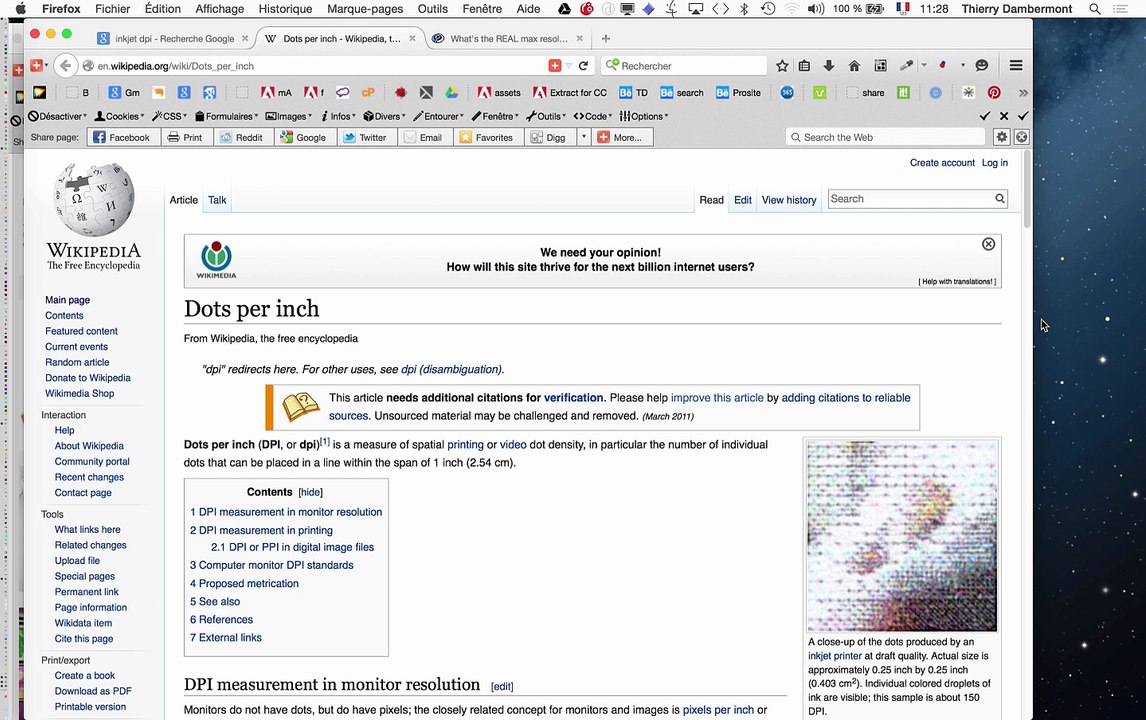Dismiss the Wikimedia opinion banner

pos(988,244)
